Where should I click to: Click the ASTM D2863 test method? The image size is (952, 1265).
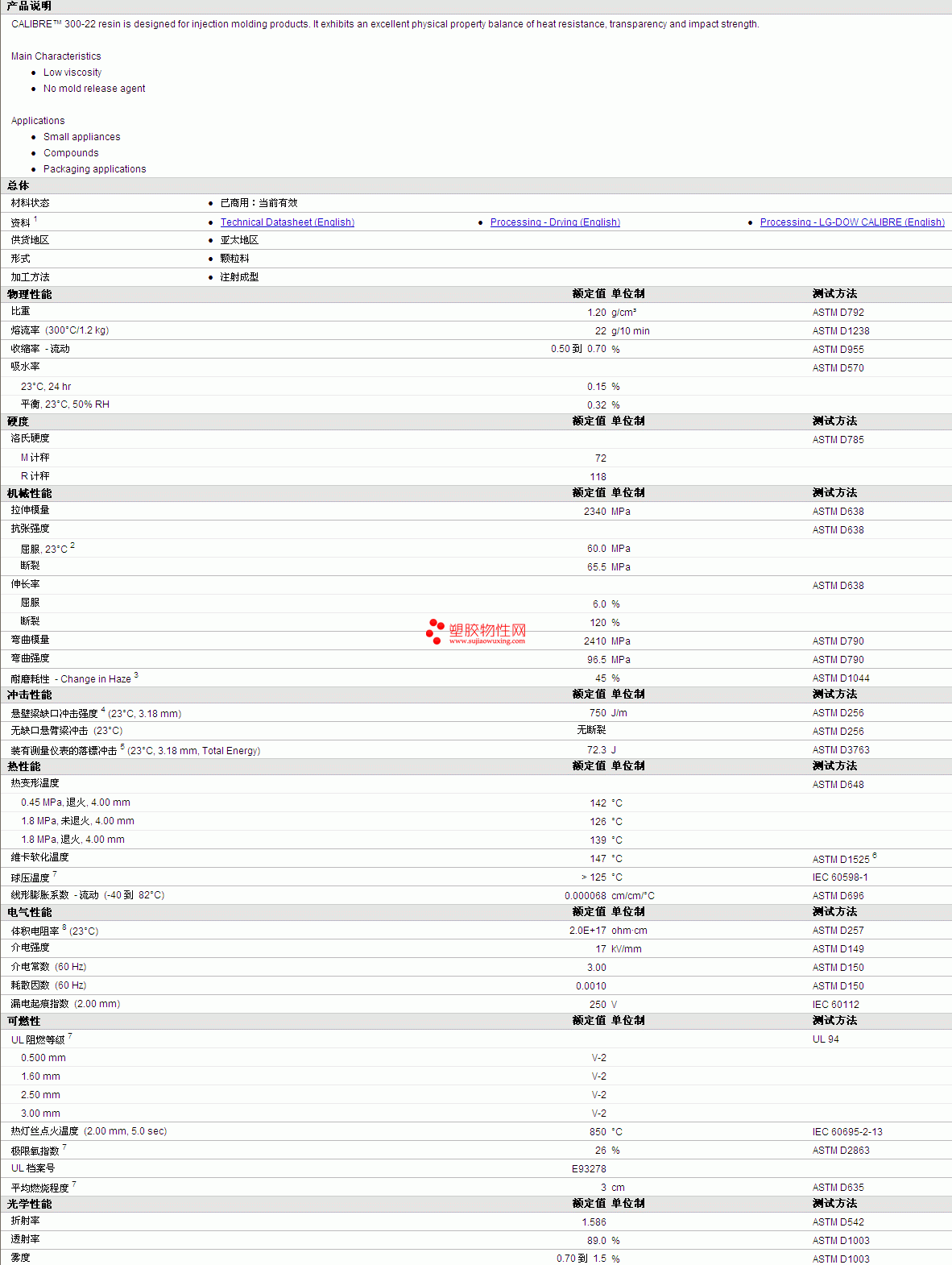(x=841, y=1151)
